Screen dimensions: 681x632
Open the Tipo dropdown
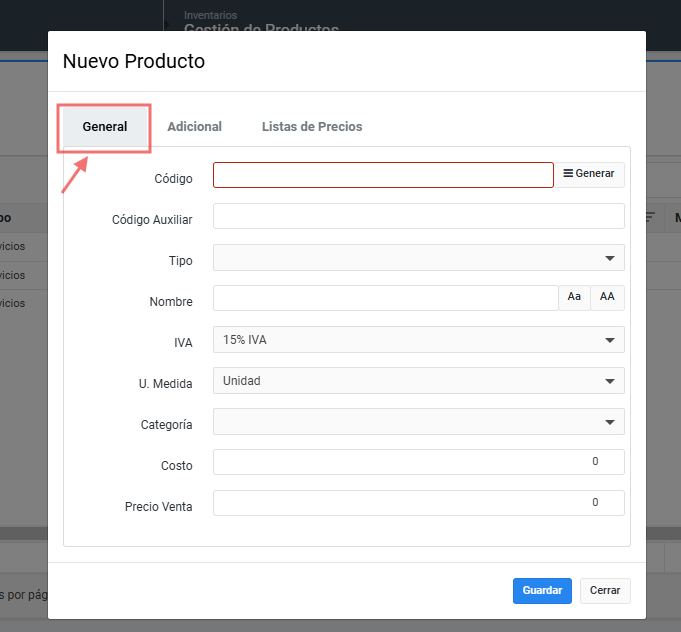[x=418, y=258]
